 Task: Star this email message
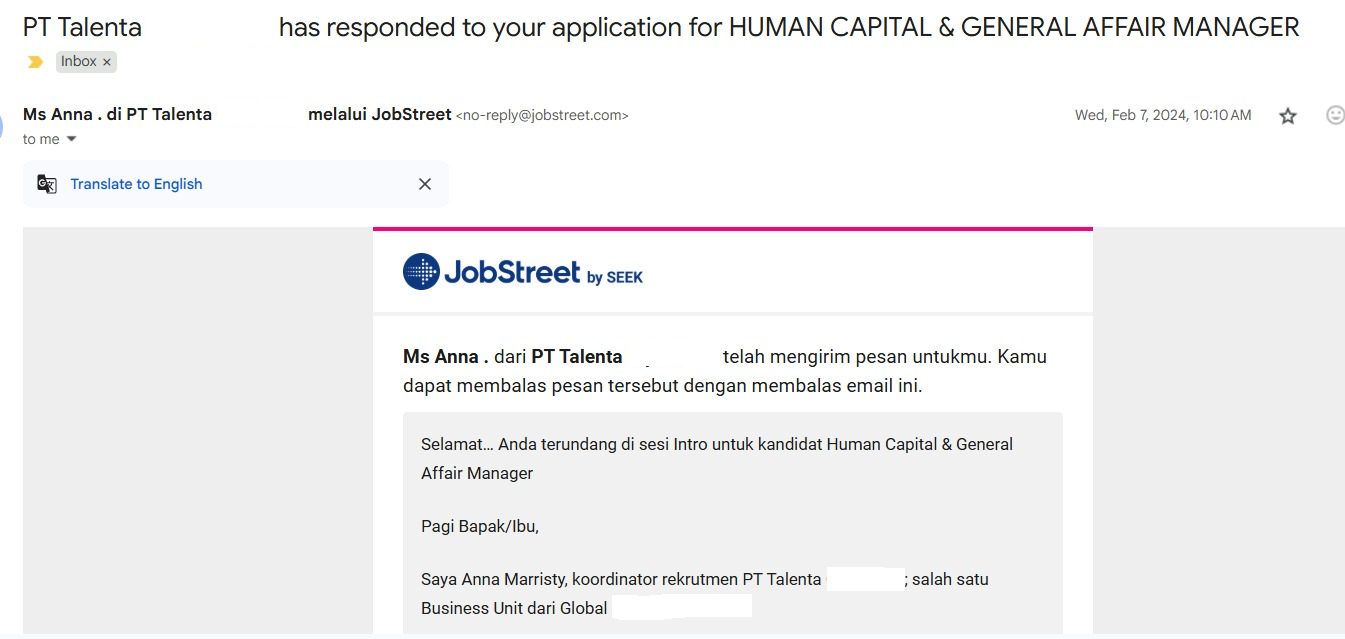(x=1288, y=116)
